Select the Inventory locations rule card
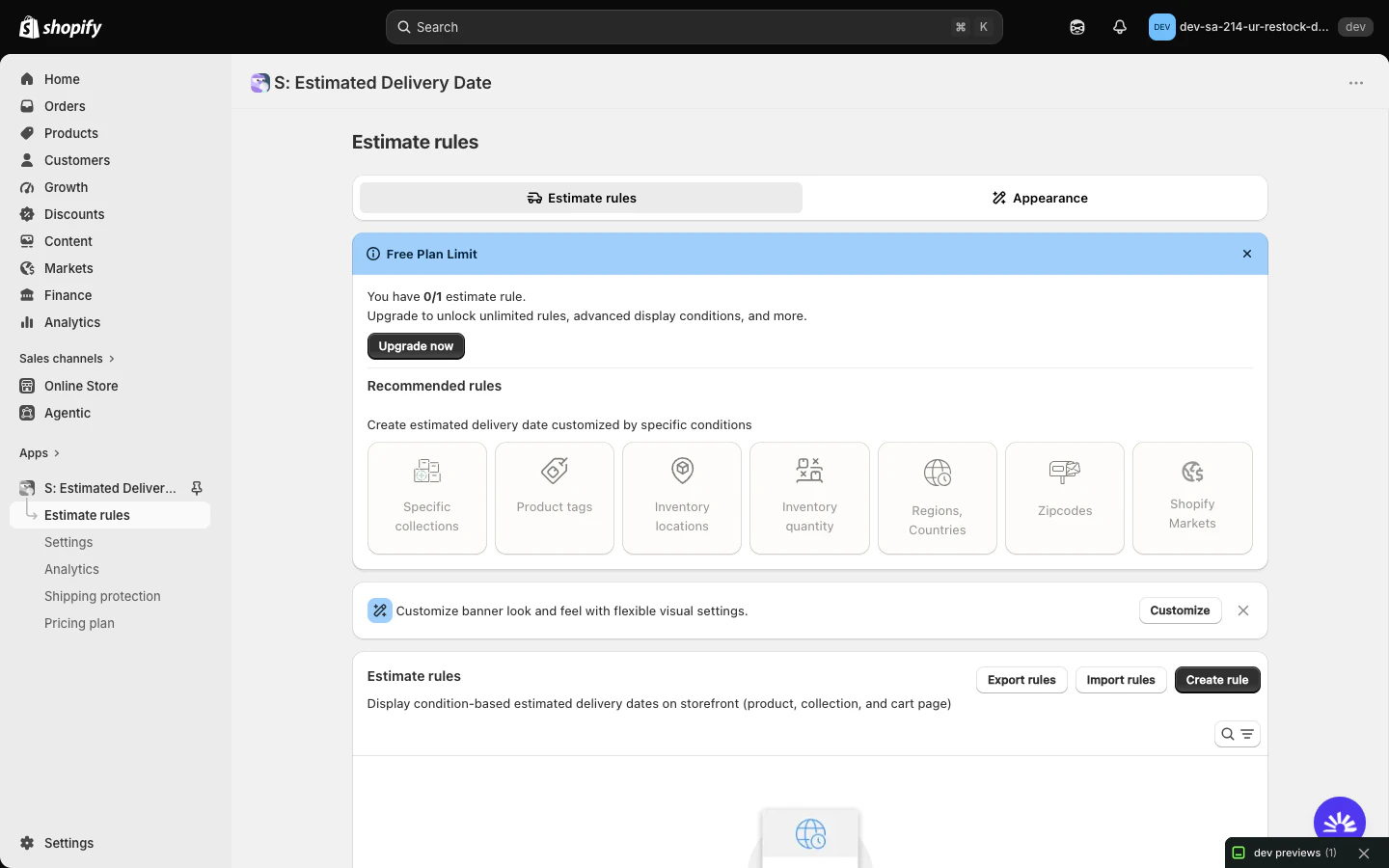1389x868 pixels. tap(682, 498)
